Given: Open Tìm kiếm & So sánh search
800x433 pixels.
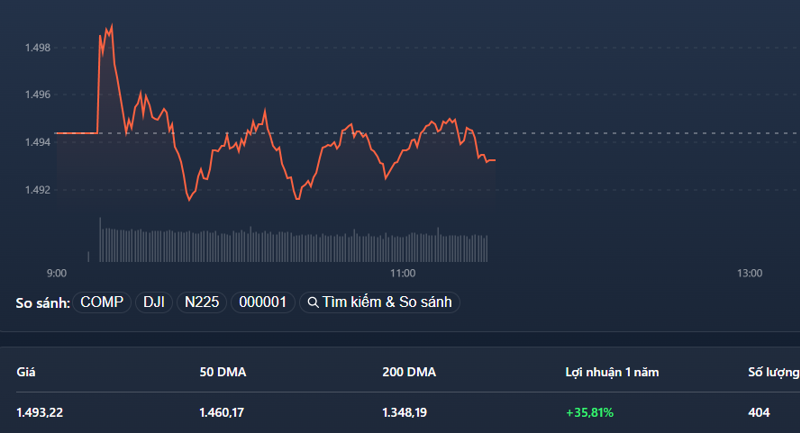Looking at the screenshot, I should pos(380,302).
